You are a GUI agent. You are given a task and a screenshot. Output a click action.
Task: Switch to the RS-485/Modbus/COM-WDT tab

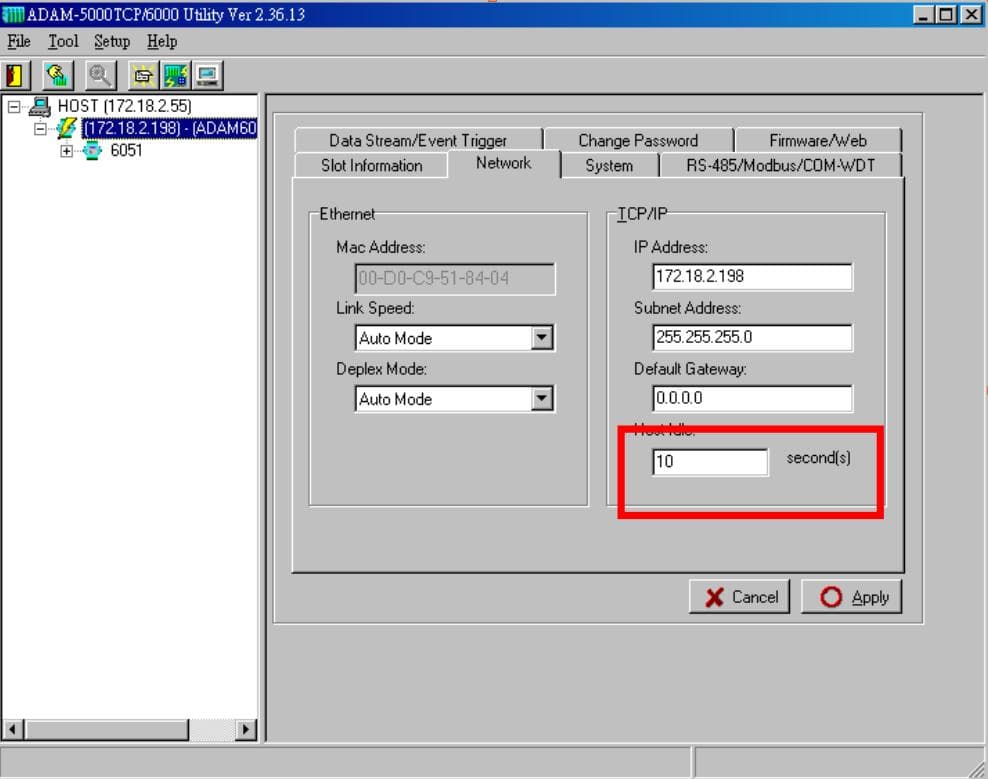pyautogui.click(x=781, y=165)
